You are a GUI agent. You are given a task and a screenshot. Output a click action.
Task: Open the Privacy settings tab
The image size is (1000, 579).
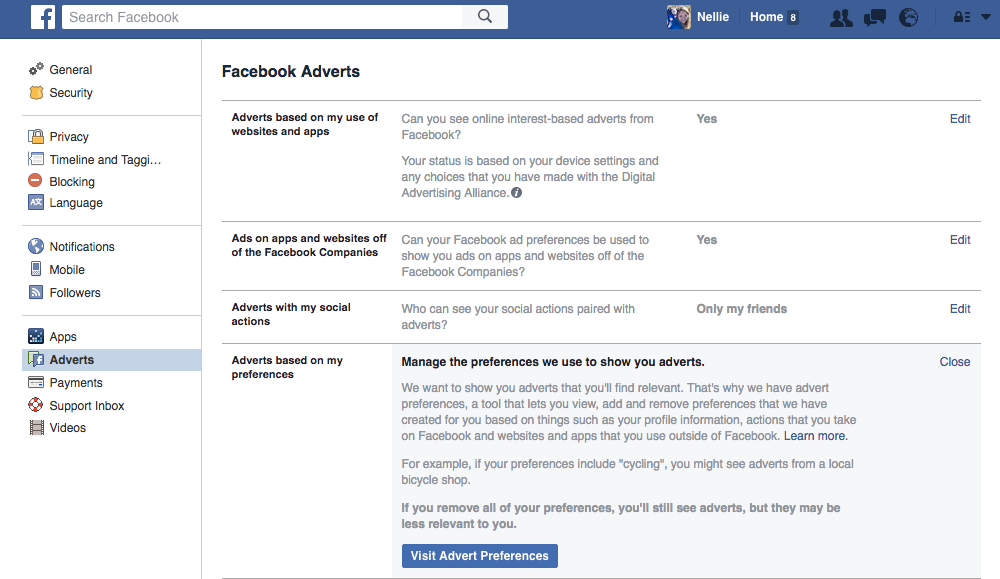coord(69,136)
